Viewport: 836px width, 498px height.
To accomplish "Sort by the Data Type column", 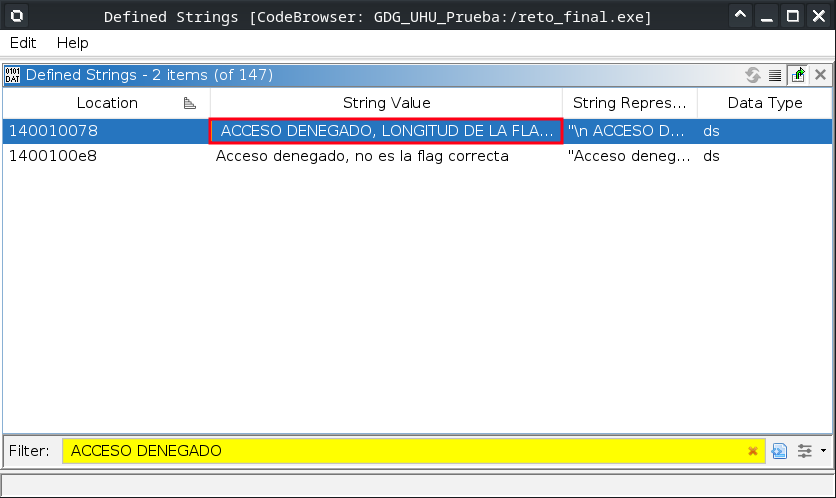I will [x=765, y=103].
